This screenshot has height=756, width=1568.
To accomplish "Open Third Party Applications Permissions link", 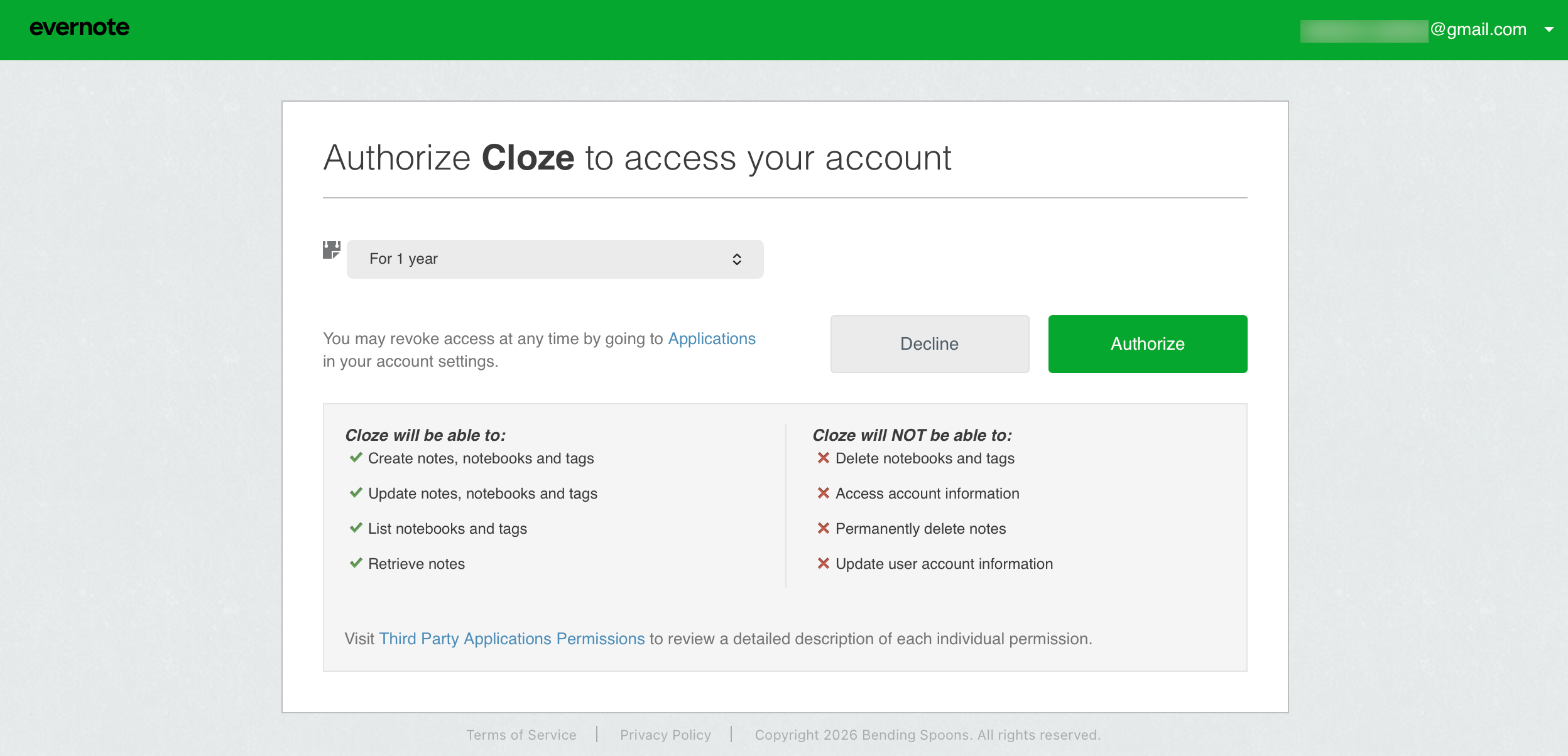I will point(512,639).
